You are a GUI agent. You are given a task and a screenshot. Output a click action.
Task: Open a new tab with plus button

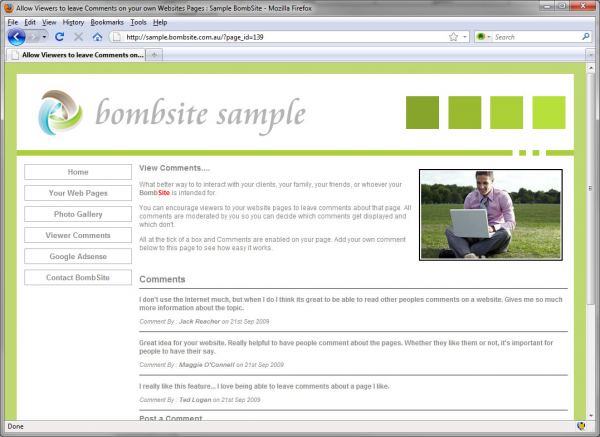[x=154, y=55]
